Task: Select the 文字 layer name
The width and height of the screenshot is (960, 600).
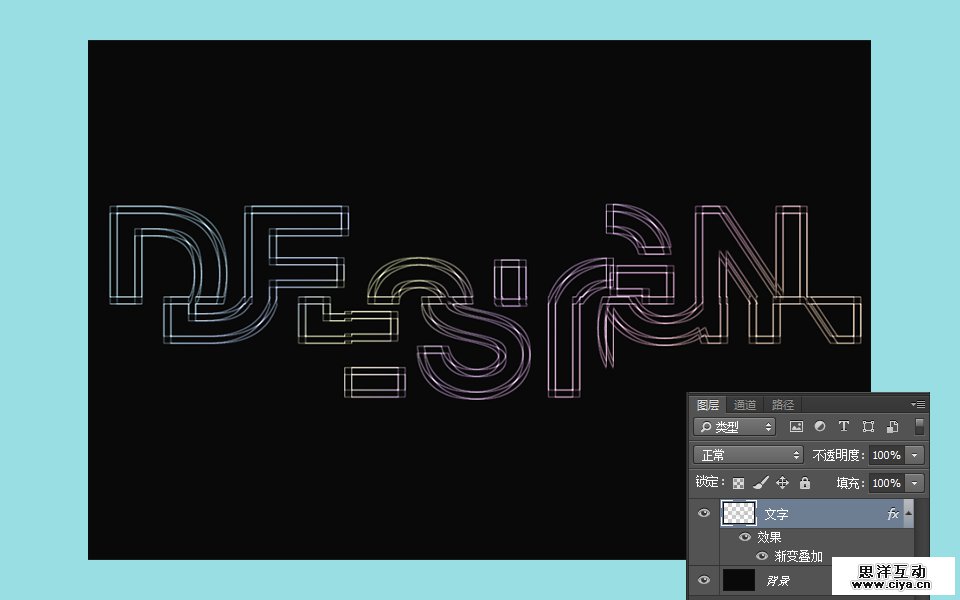Action: pos(776,514)
